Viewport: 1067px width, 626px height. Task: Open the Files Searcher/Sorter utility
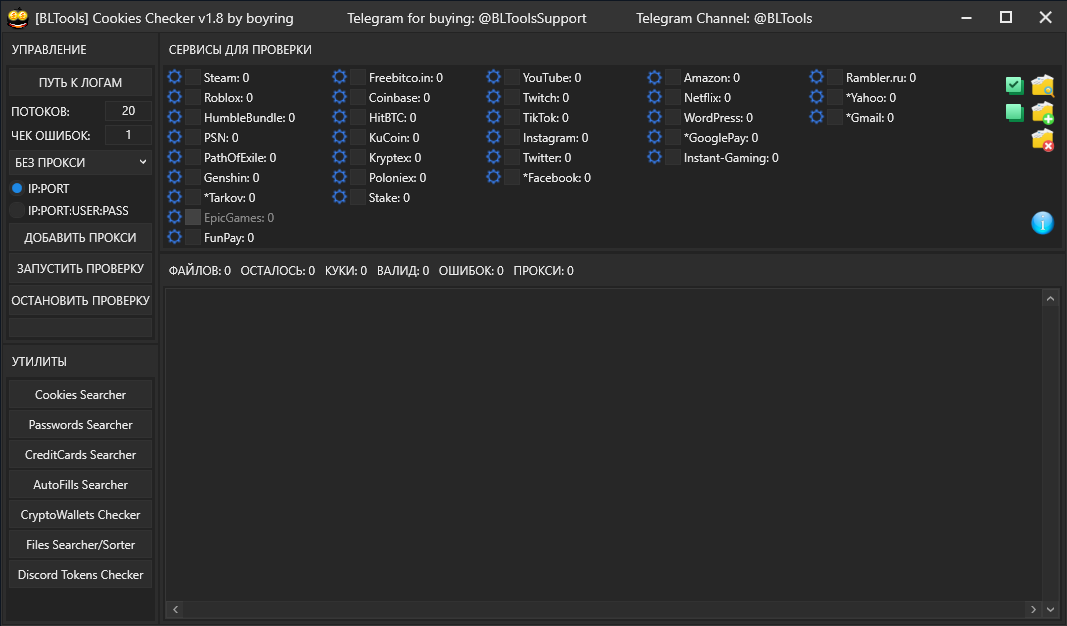[x=80, y=544]
